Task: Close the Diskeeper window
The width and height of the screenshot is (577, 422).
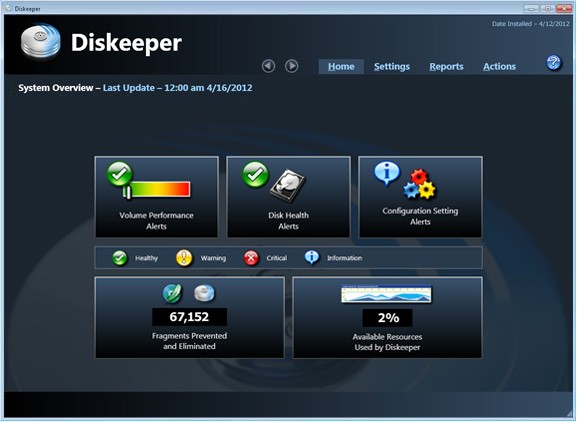Action: click(563, 8)
